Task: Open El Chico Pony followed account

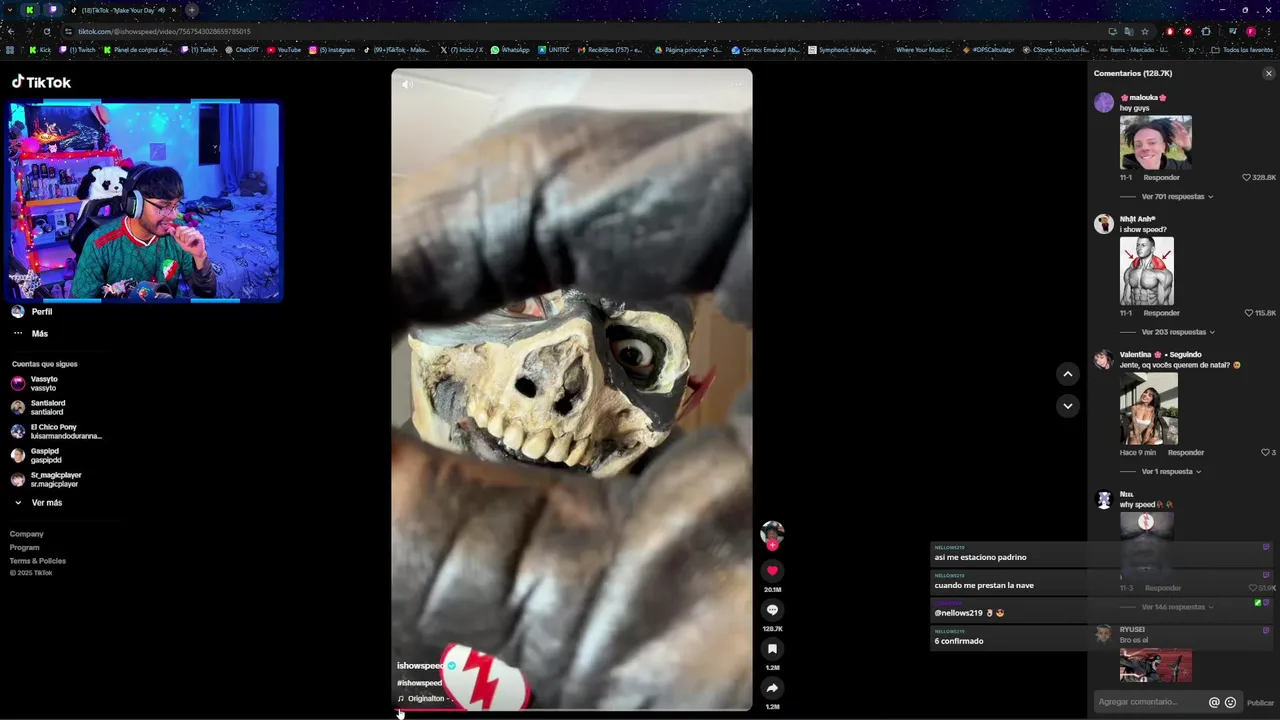Action: pos(56,431)
